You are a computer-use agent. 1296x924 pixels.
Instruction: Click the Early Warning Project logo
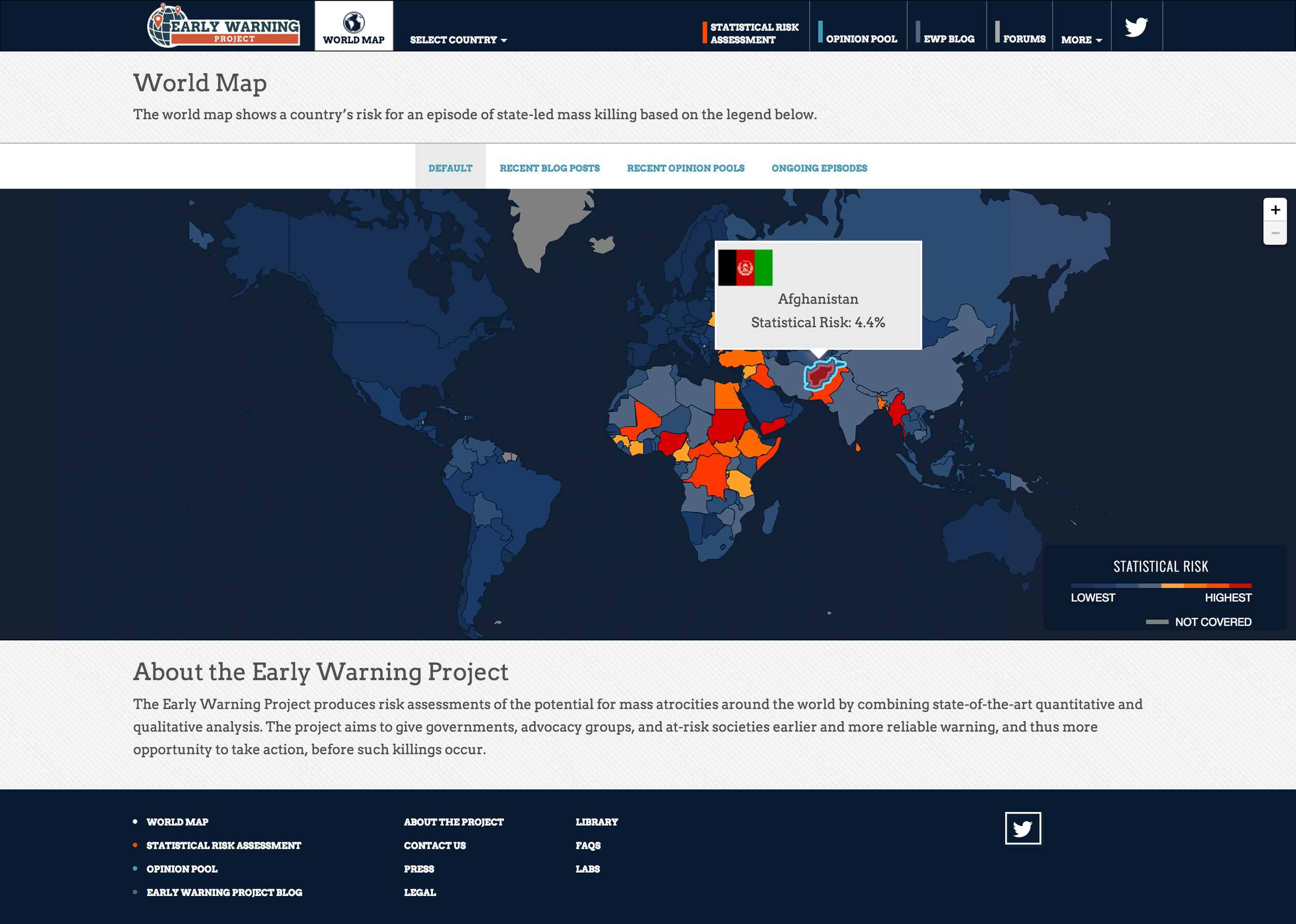tap(223, 26)
